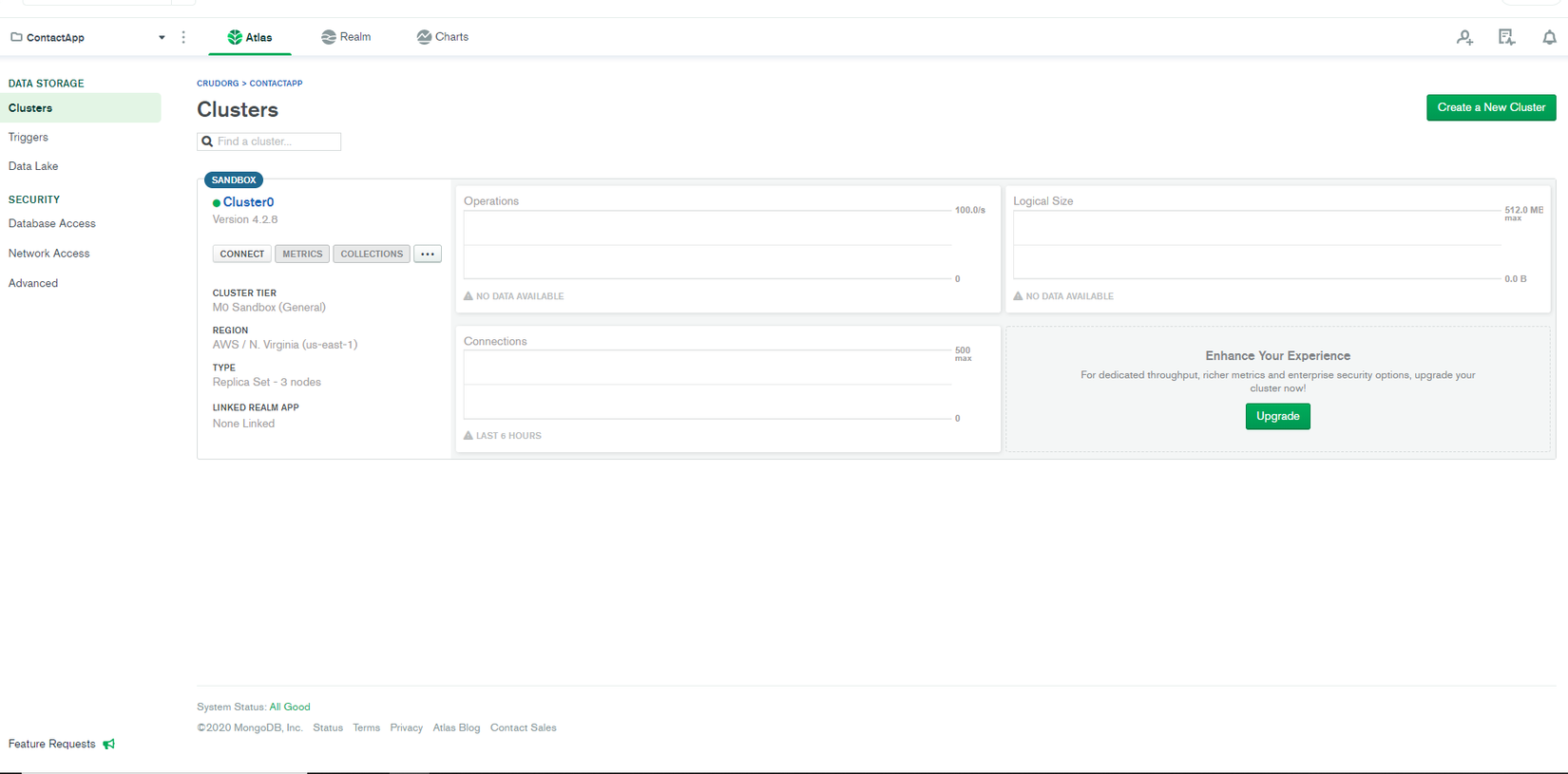Viewport: 1568px width, 774px height.
Task: Click the Contact Sales link
Action: [x=524, y=727]
